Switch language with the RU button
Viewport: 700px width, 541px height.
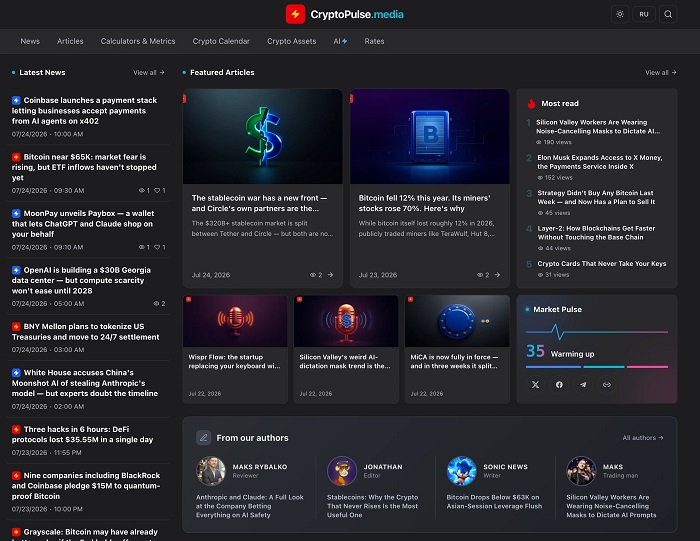pos(644,14)
